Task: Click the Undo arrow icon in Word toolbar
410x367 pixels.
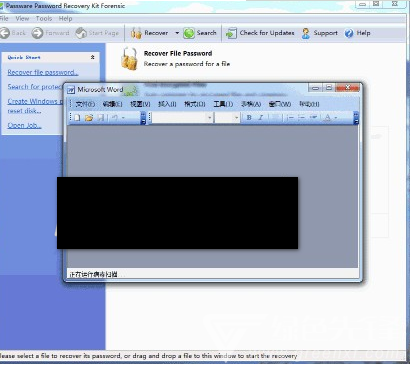Action: (x=114, y=117)
